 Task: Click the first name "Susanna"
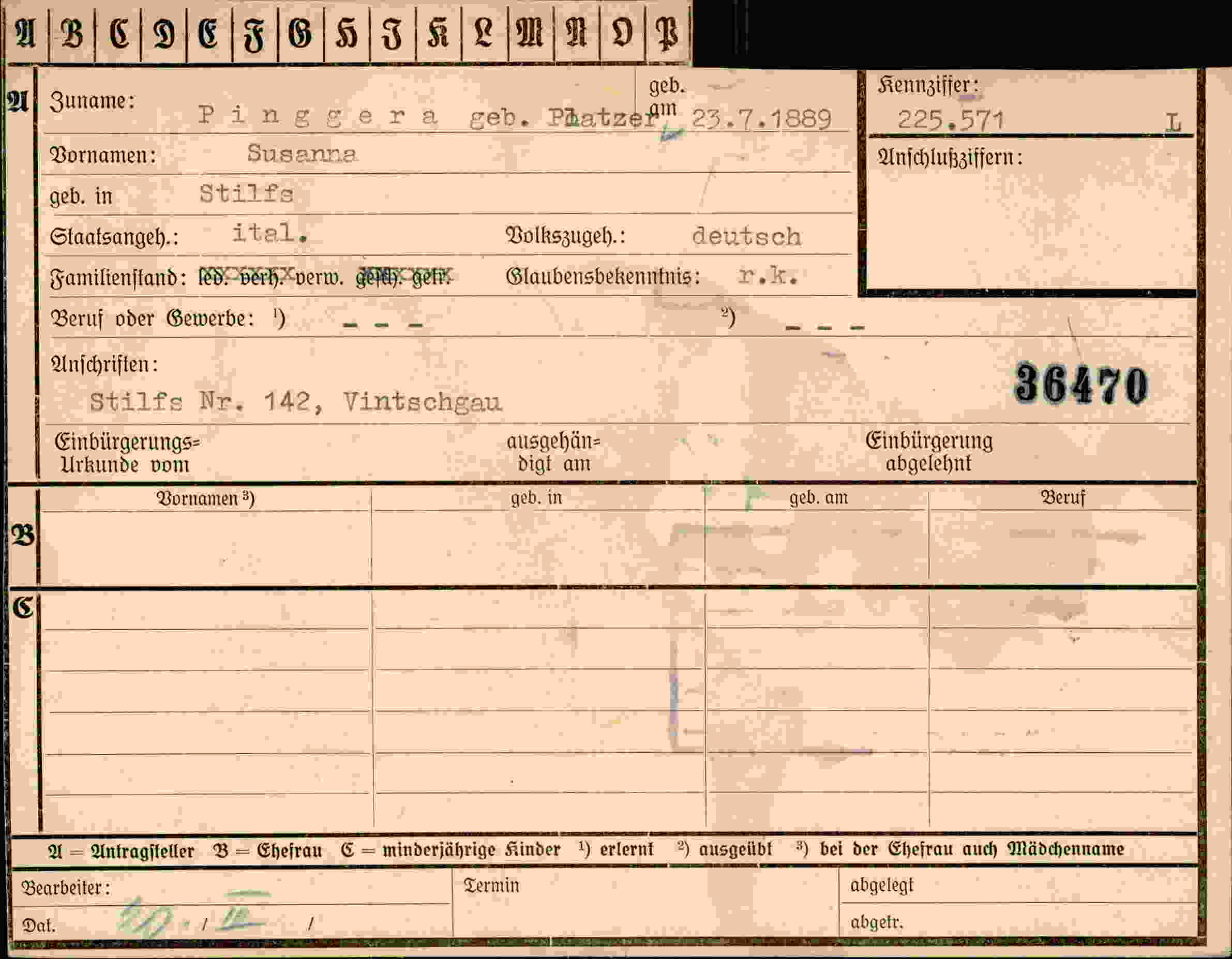(x=302, y=154)
